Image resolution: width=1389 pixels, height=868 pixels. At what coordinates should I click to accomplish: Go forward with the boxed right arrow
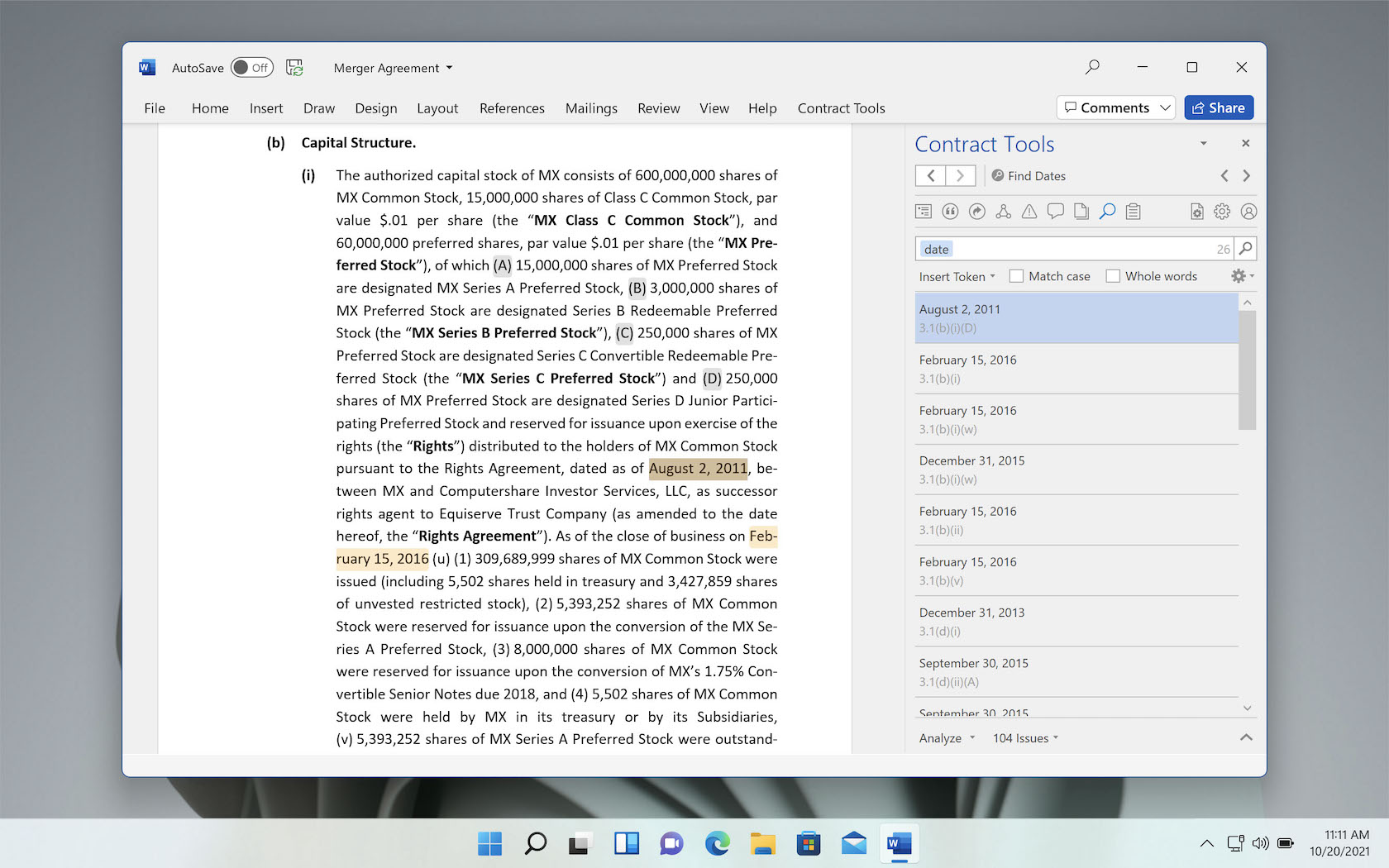click(960, 175)
